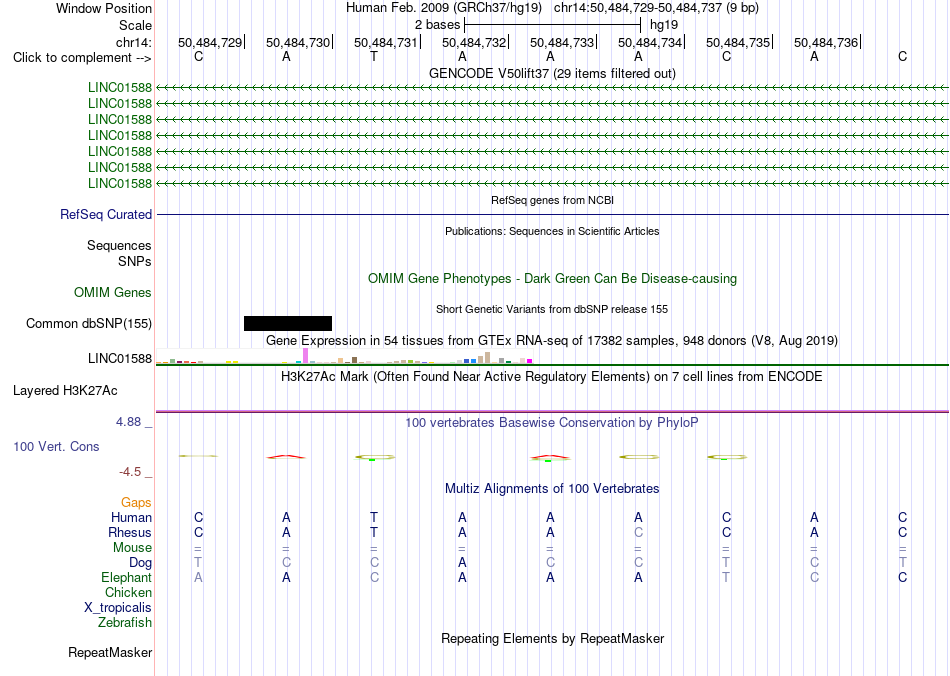Click the Elephant alignment row label

(x=126, y=577)
